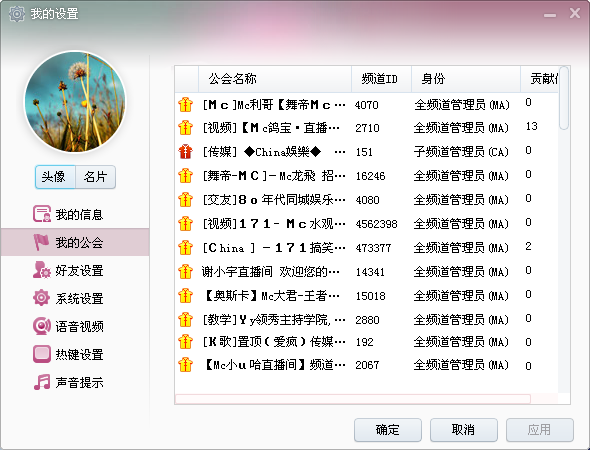The height and width of the screenshot is (450, 590).
Task: Open 系统设置 gear icon
Action: [41, 298]
